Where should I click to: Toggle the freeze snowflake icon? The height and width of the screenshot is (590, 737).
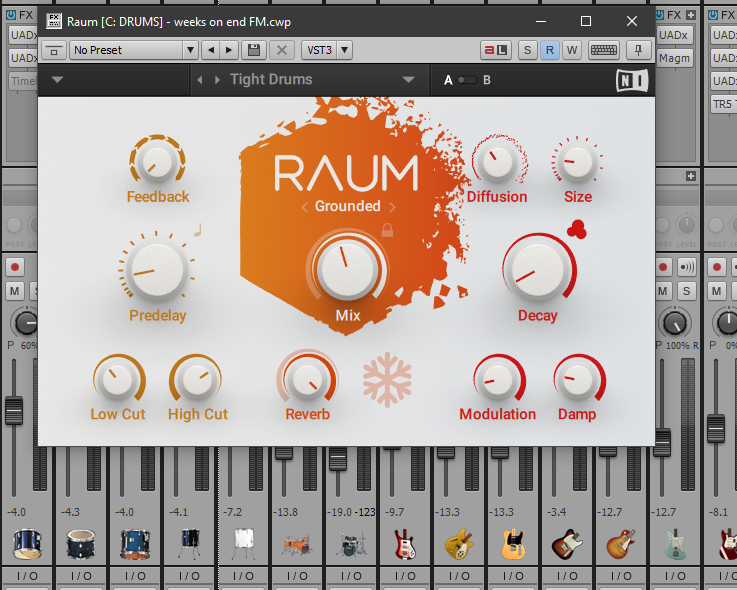tap(387, 380)
